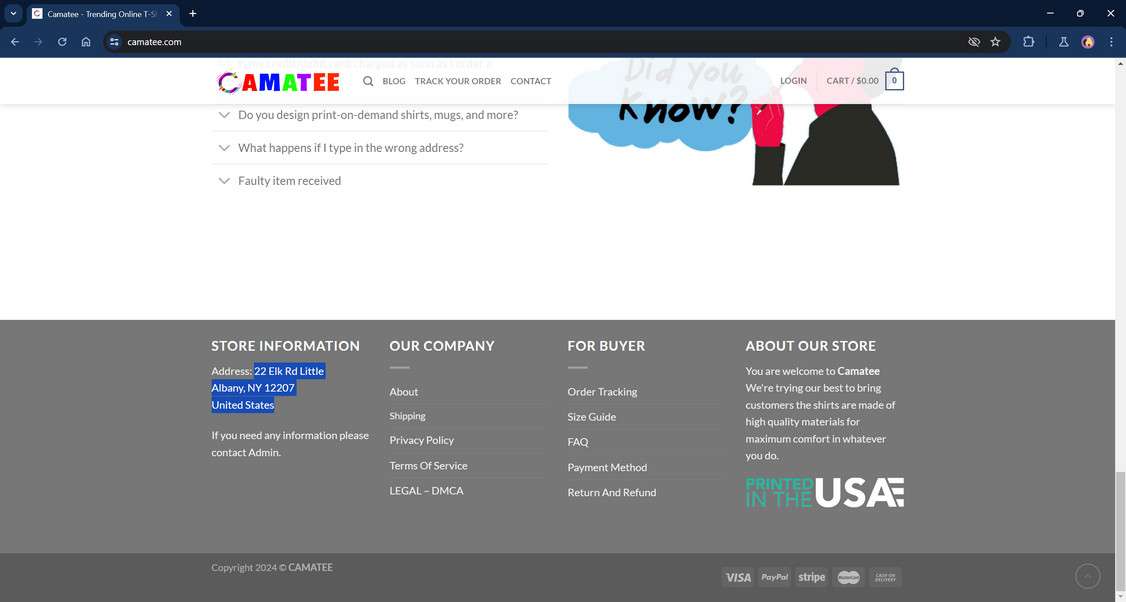Open the Return And Refund link
The width and height of the screenshot is (1126, 602).
pos(612,492)
